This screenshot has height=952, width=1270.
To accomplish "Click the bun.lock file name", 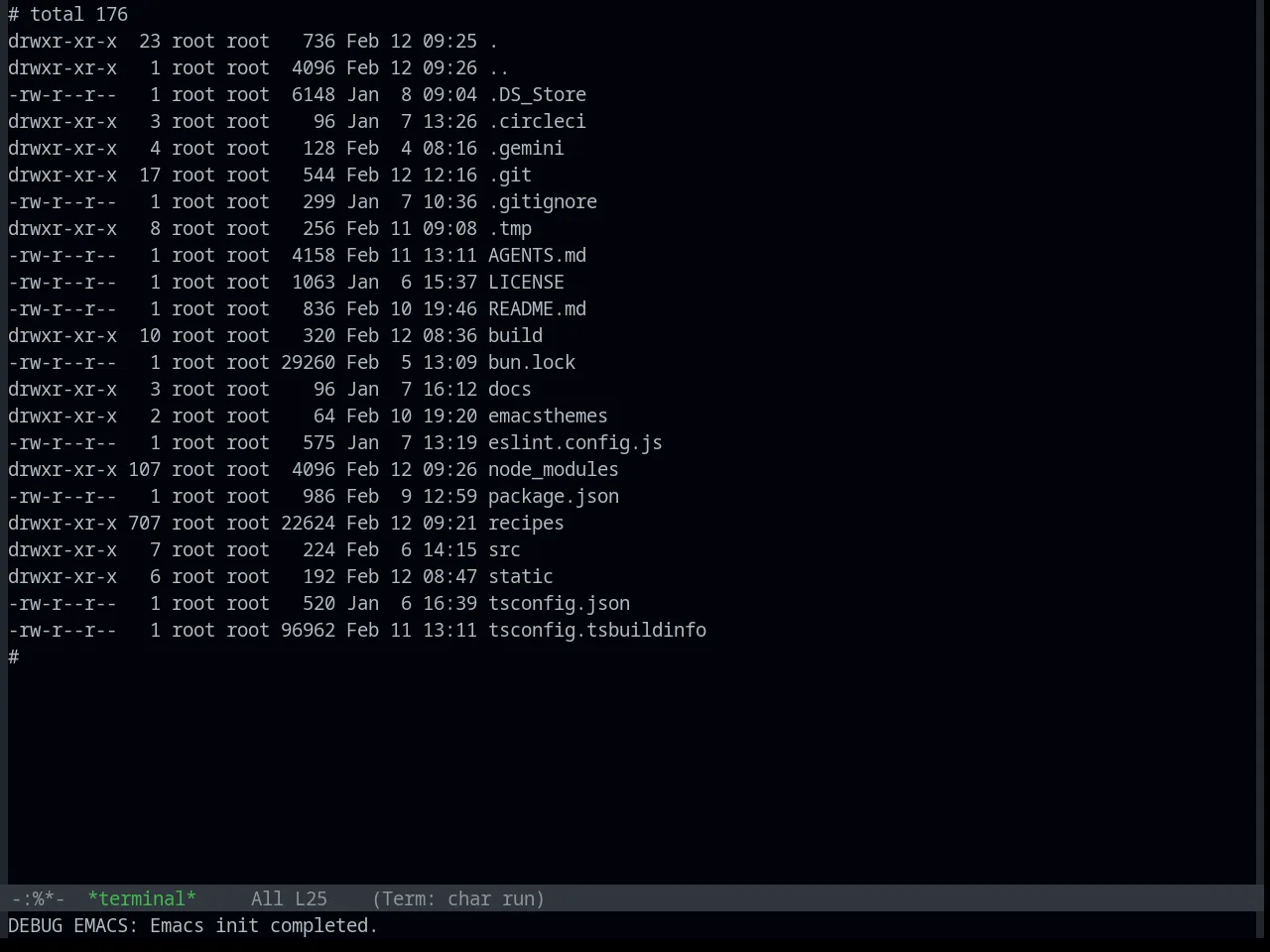I will (532, 362).
